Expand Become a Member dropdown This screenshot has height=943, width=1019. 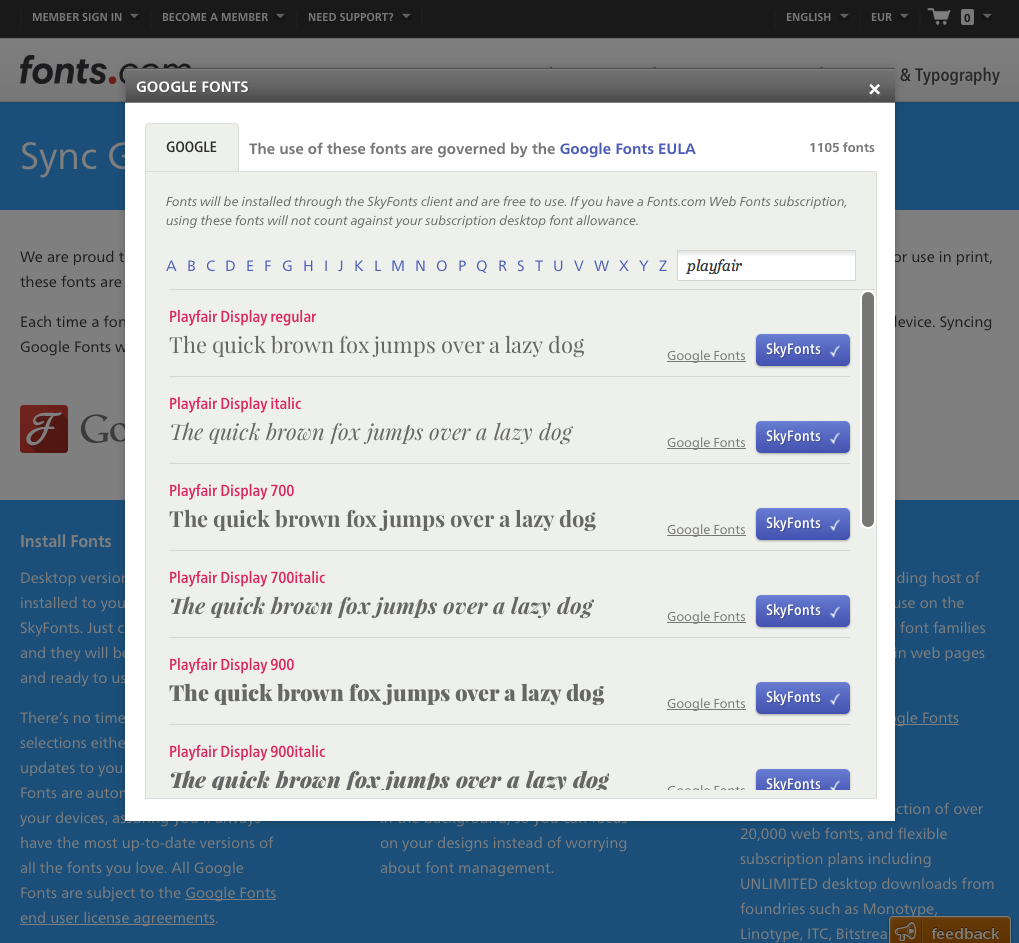[223, 17]
